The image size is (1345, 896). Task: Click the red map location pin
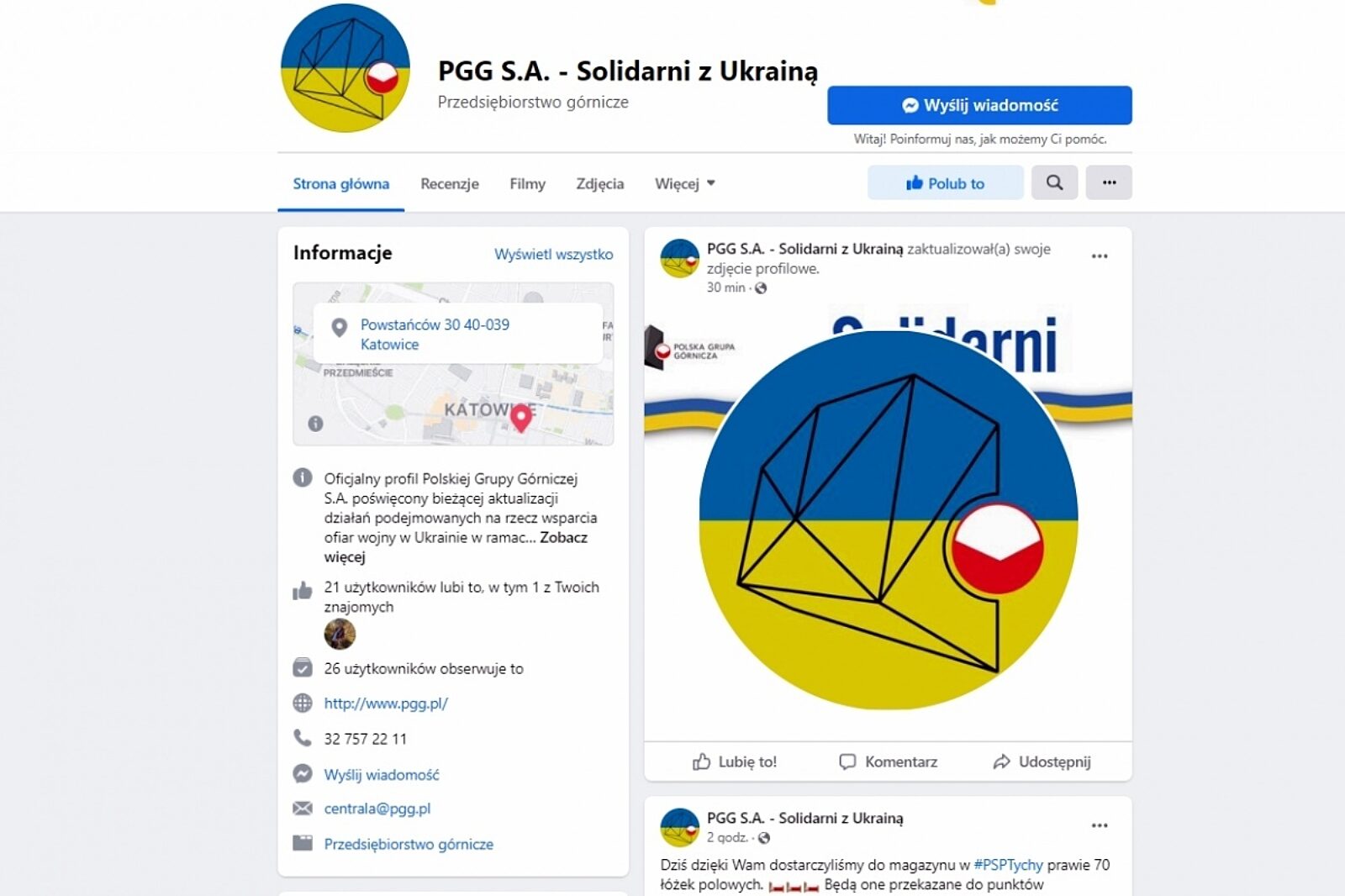pos(521,417)
